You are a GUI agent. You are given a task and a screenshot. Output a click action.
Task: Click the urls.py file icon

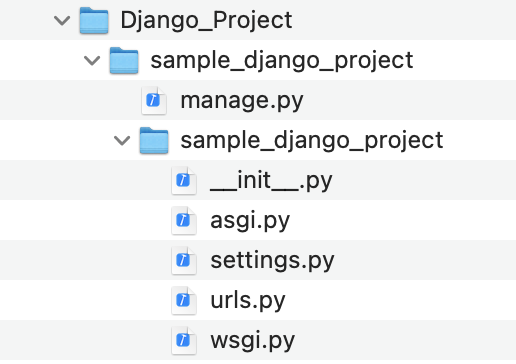tap(184, 300)
